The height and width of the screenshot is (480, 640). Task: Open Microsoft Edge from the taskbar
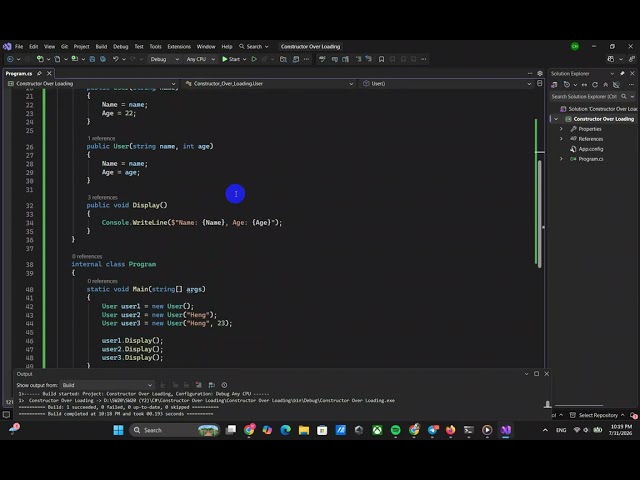(x=285, y=430)
